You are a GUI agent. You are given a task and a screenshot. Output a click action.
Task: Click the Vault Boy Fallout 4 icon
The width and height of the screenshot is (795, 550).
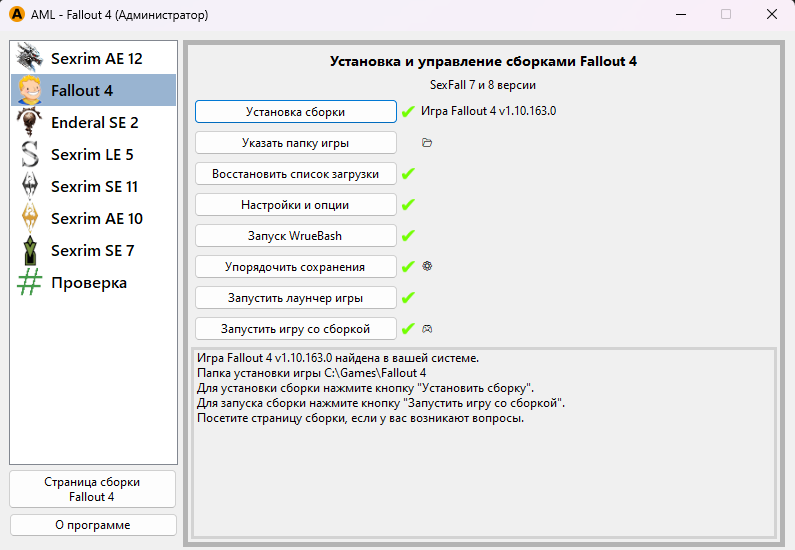(x=31, y=90)
